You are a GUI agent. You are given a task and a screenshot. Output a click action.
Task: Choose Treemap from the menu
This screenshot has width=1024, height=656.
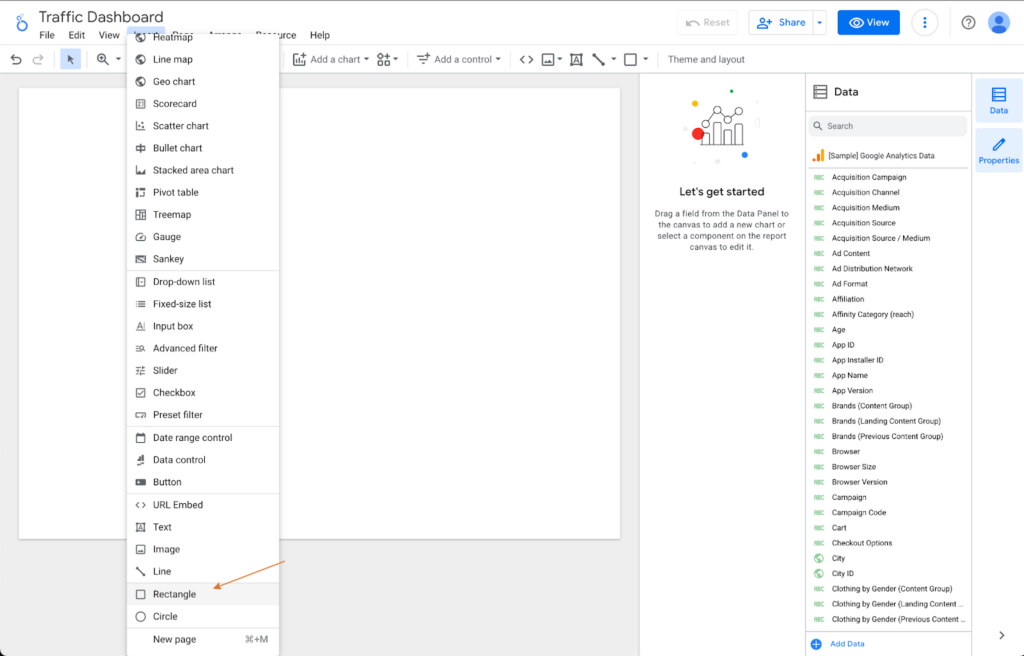point(203,214)
